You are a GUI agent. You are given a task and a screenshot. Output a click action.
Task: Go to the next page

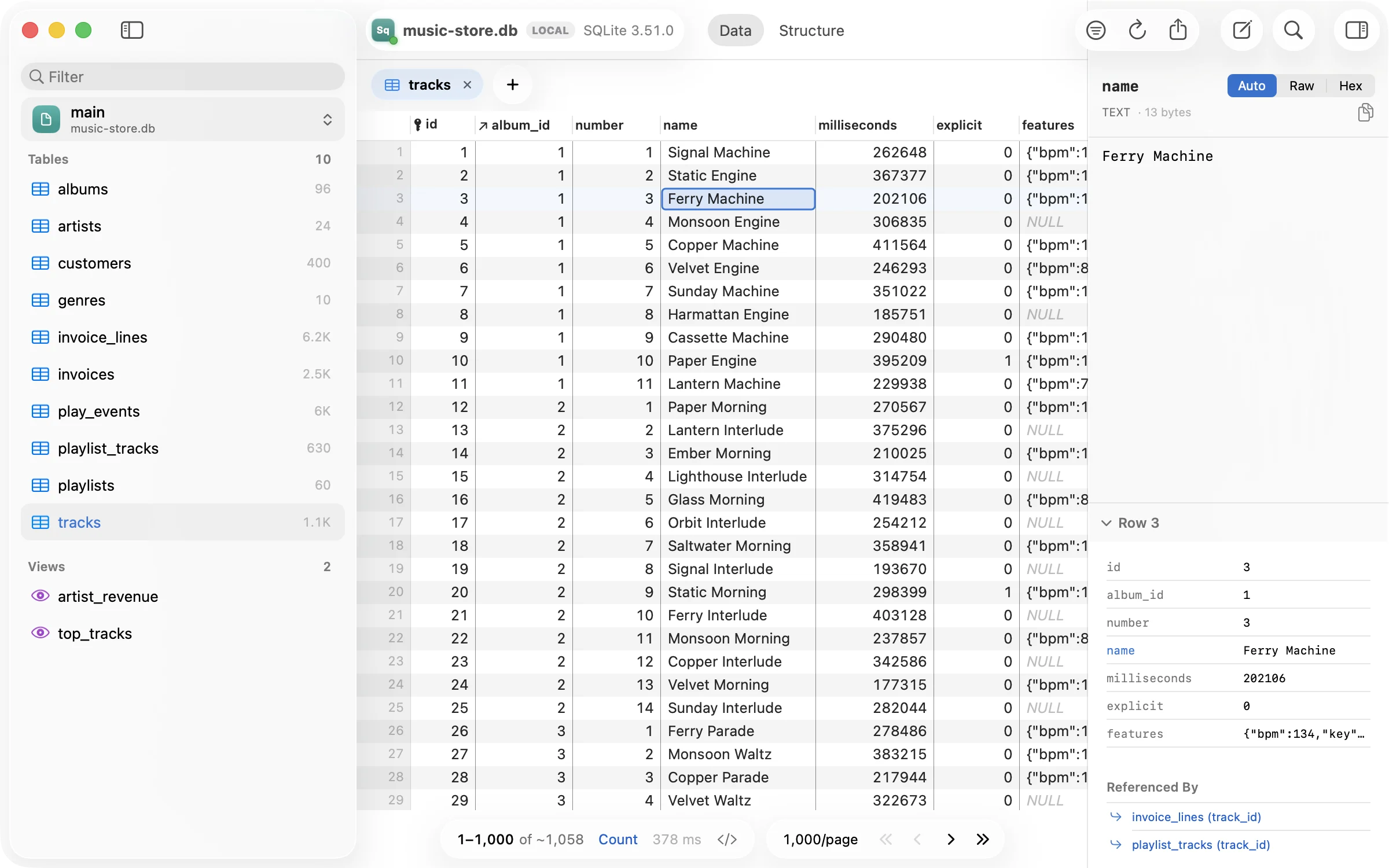coord(950,839)
